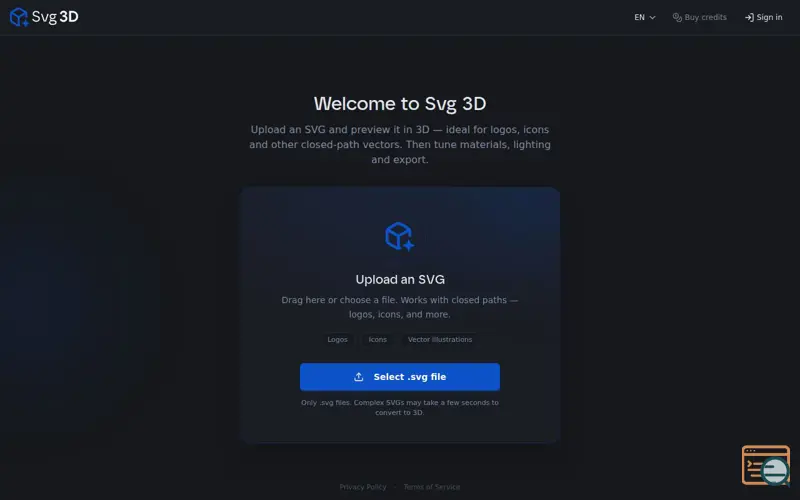Click the Vector illustrations tag

(440, 339)
